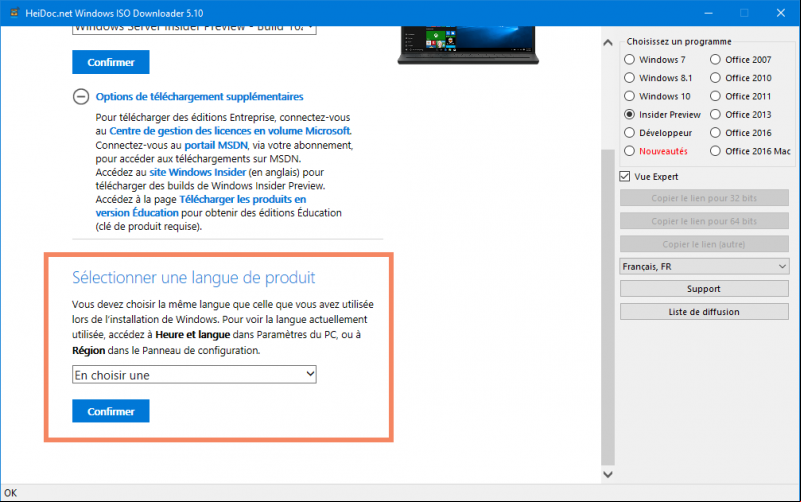801x502 pixels.
Task: Close the ISO Downloader window
Action: click(x=781, y=13)
